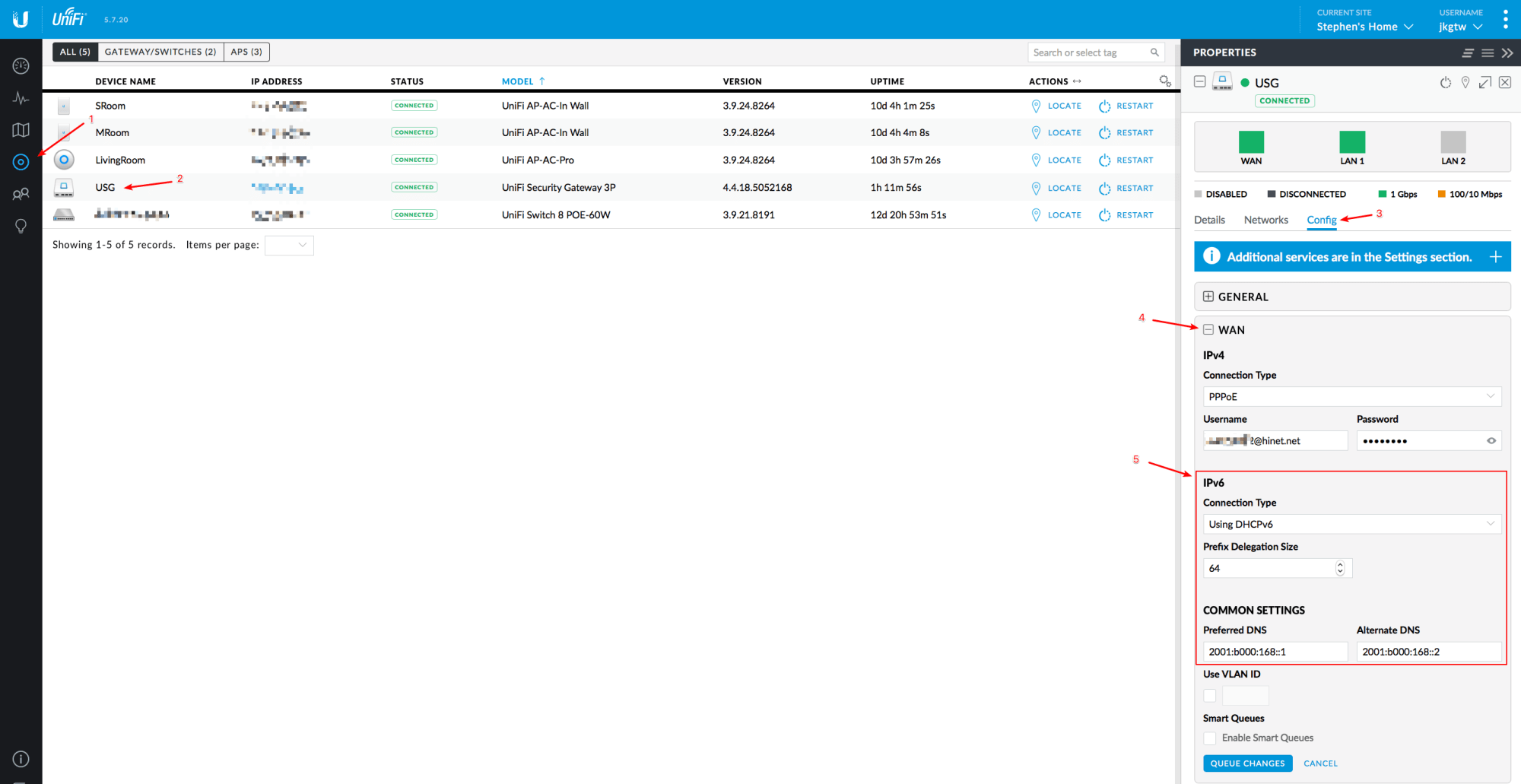
Task: Select the green LAN 1 port square
Action: [1352, 142]
